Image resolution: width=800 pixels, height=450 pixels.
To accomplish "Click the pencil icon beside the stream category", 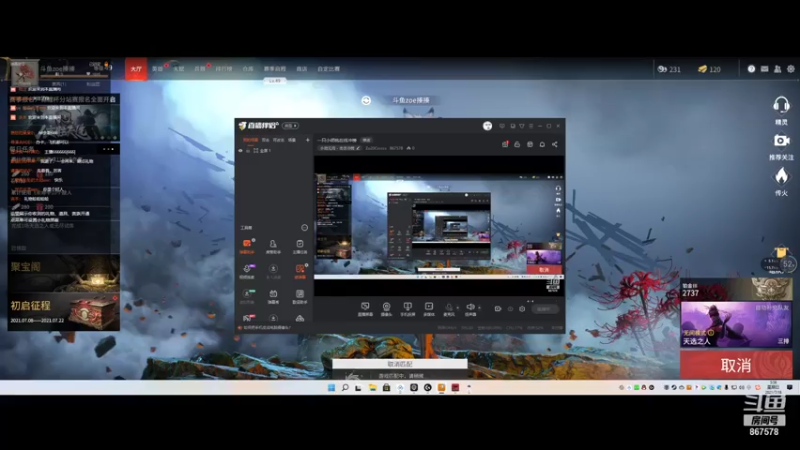I will (358, 148).
